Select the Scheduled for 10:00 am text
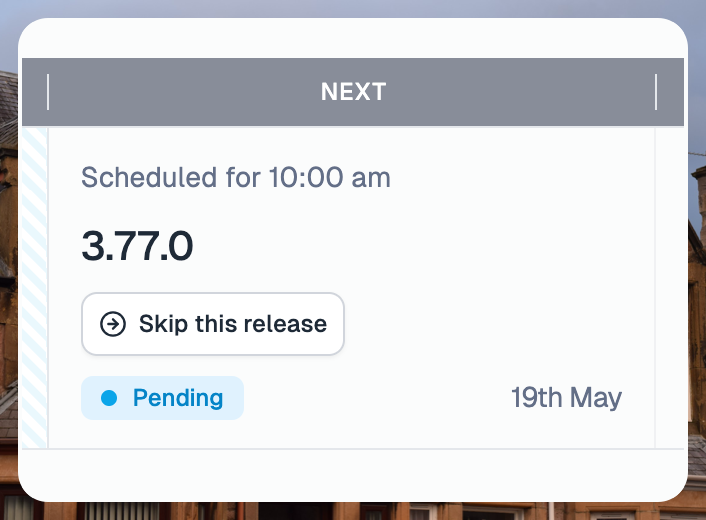Screen dimensions: 706x520 [235, 177]
